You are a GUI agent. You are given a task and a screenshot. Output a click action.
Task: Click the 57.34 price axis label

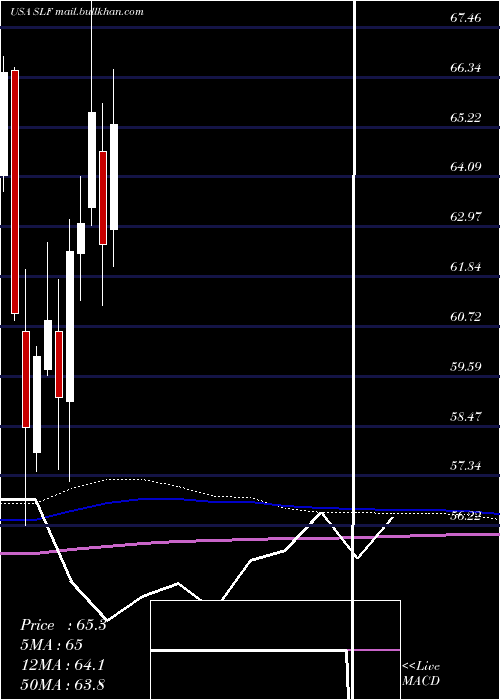(466, 466)
